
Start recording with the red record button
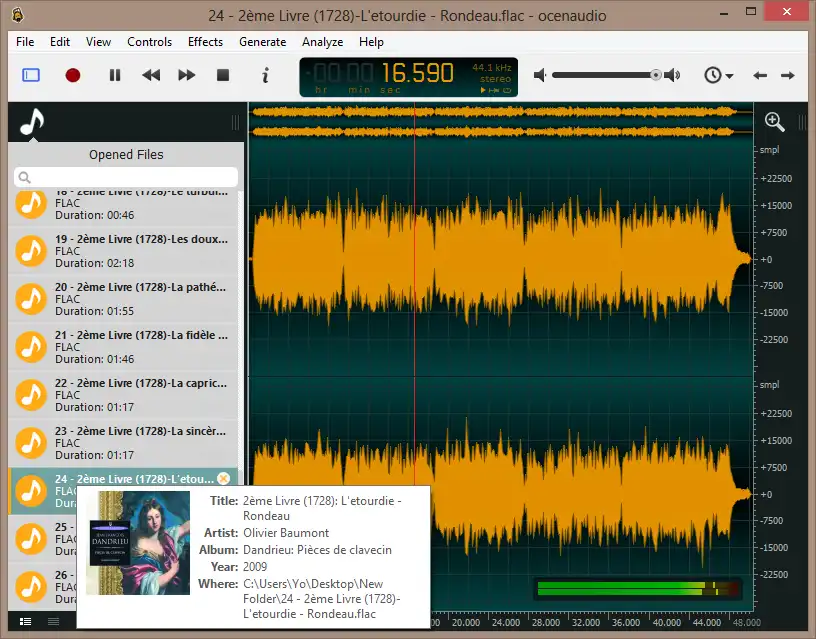(72, 74)
